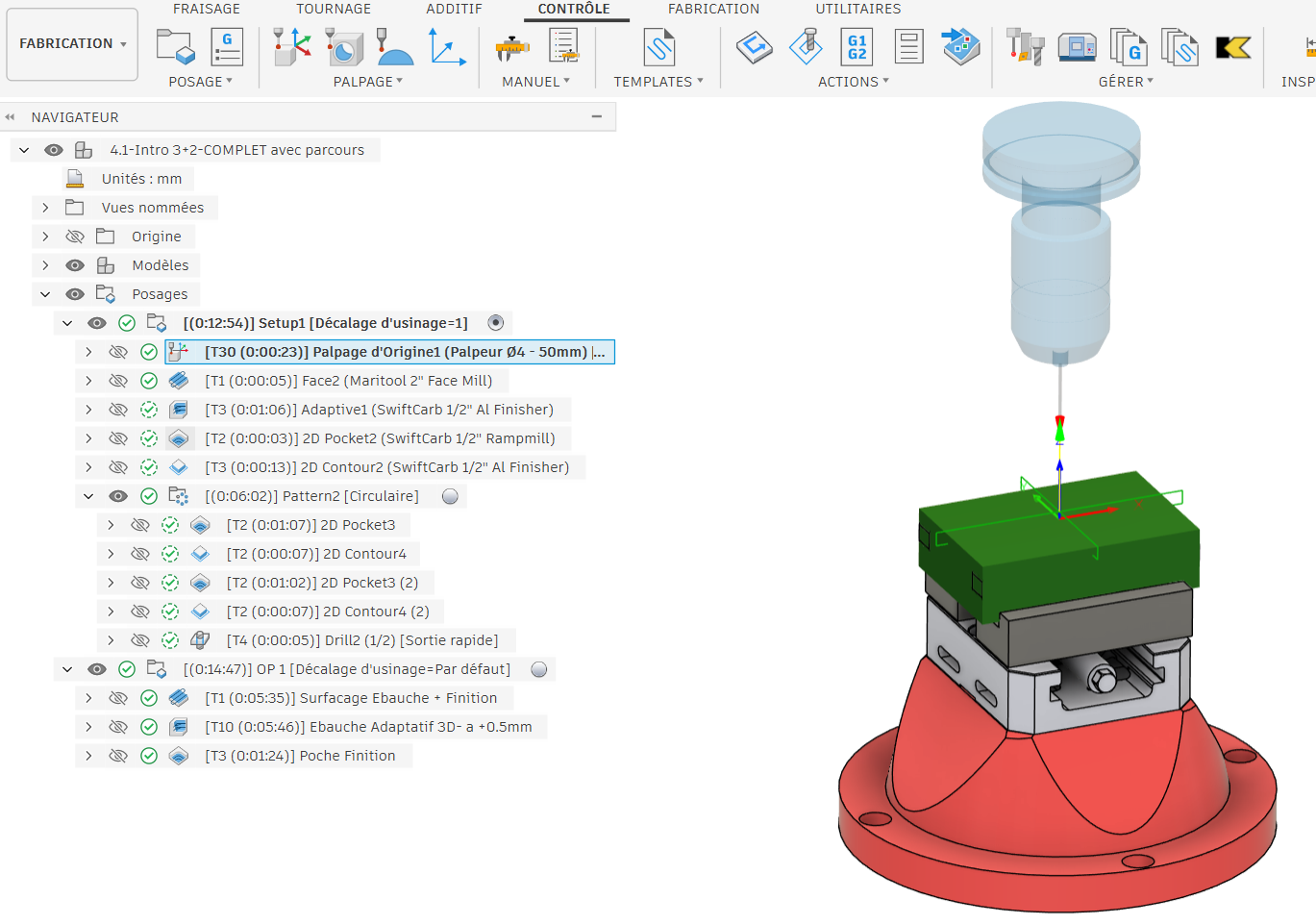Expand the Vues nommées folder

coord(45,208)
